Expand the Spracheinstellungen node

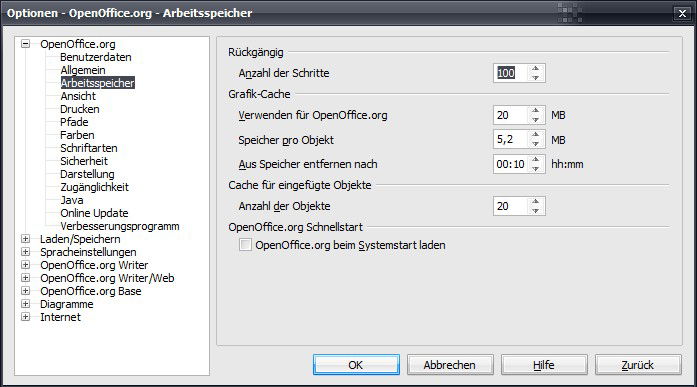[x=26, y=252]
